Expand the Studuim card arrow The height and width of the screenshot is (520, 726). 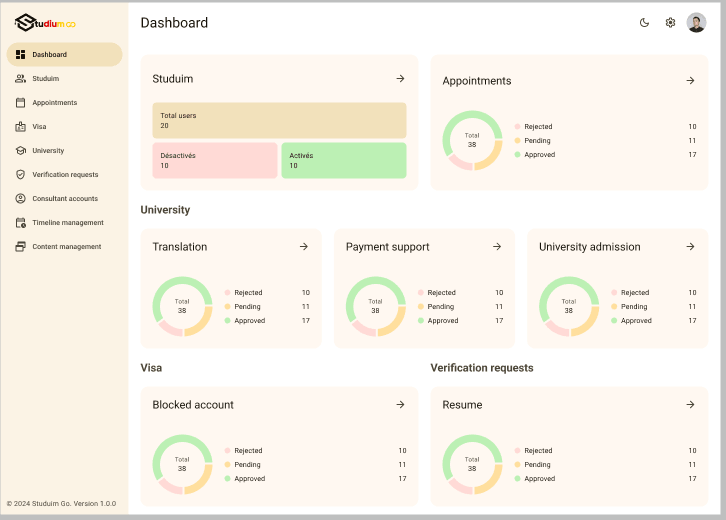pyautogui.click(x=400, y=79)
